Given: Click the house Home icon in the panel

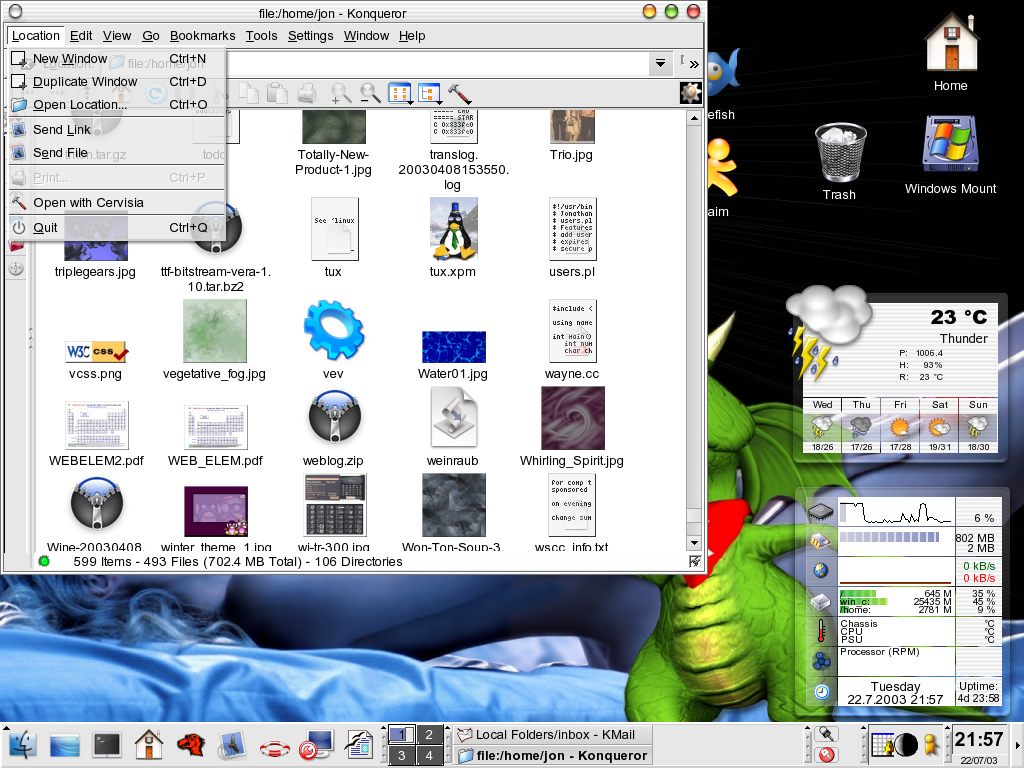Looking at the screenshot, I should [149, 744].
